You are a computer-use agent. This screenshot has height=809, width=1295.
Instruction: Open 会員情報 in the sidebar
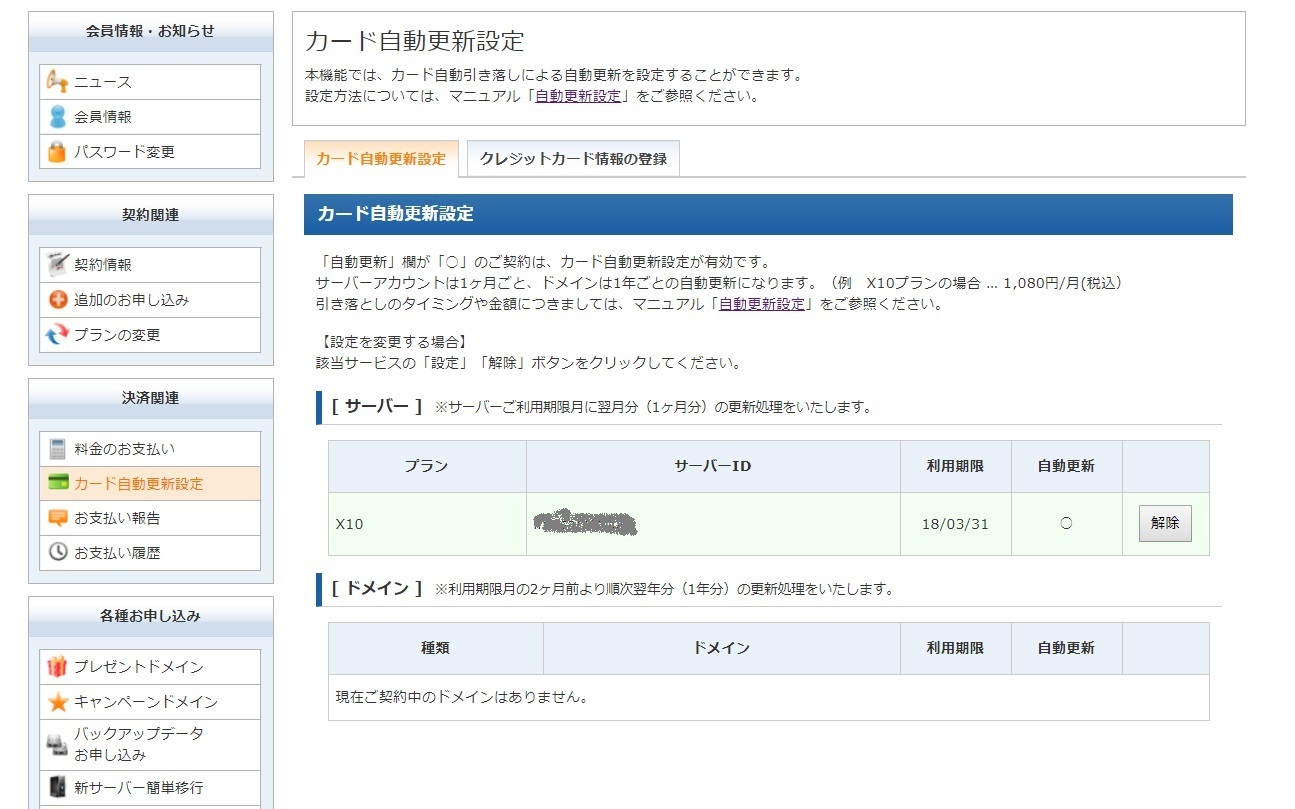pyautogui.click(x=150, y=117)
